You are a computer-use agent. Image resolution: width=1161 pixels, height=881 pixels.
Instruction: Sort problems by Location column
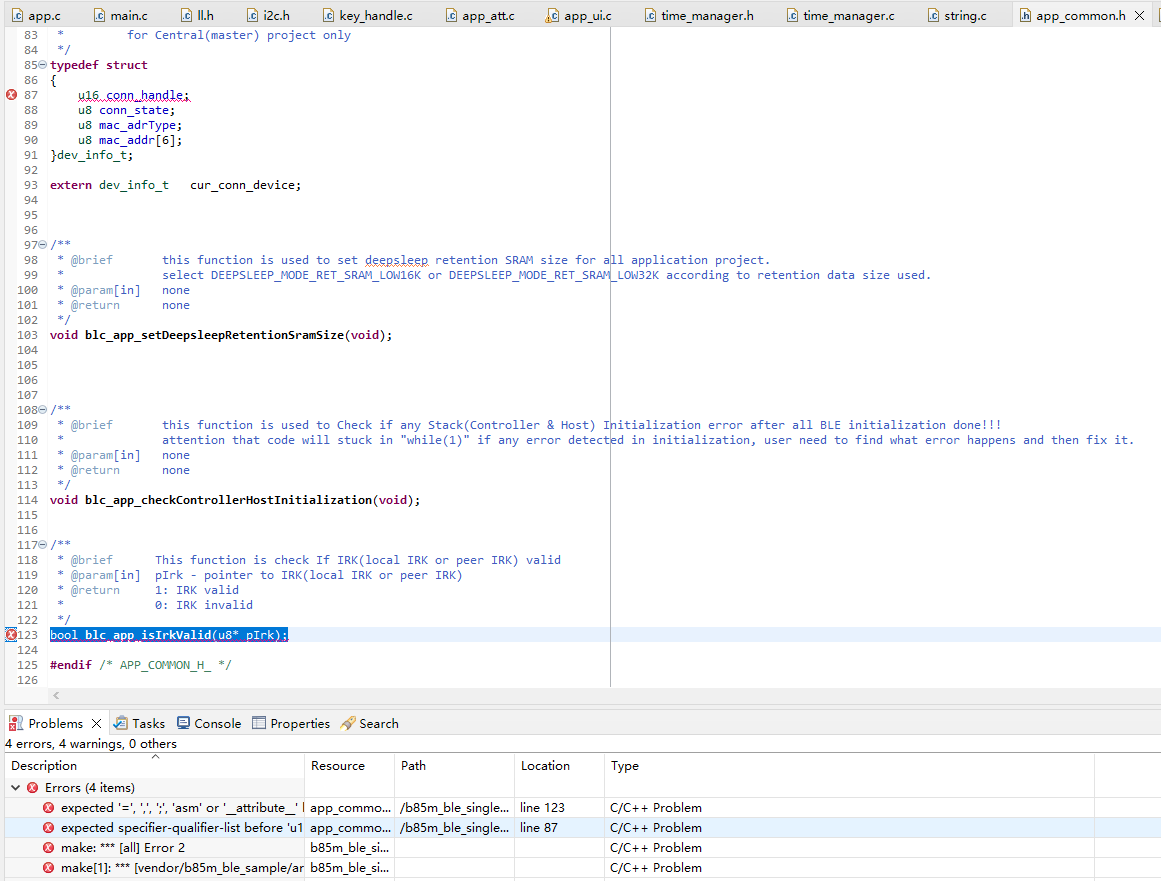coord(560,766)
